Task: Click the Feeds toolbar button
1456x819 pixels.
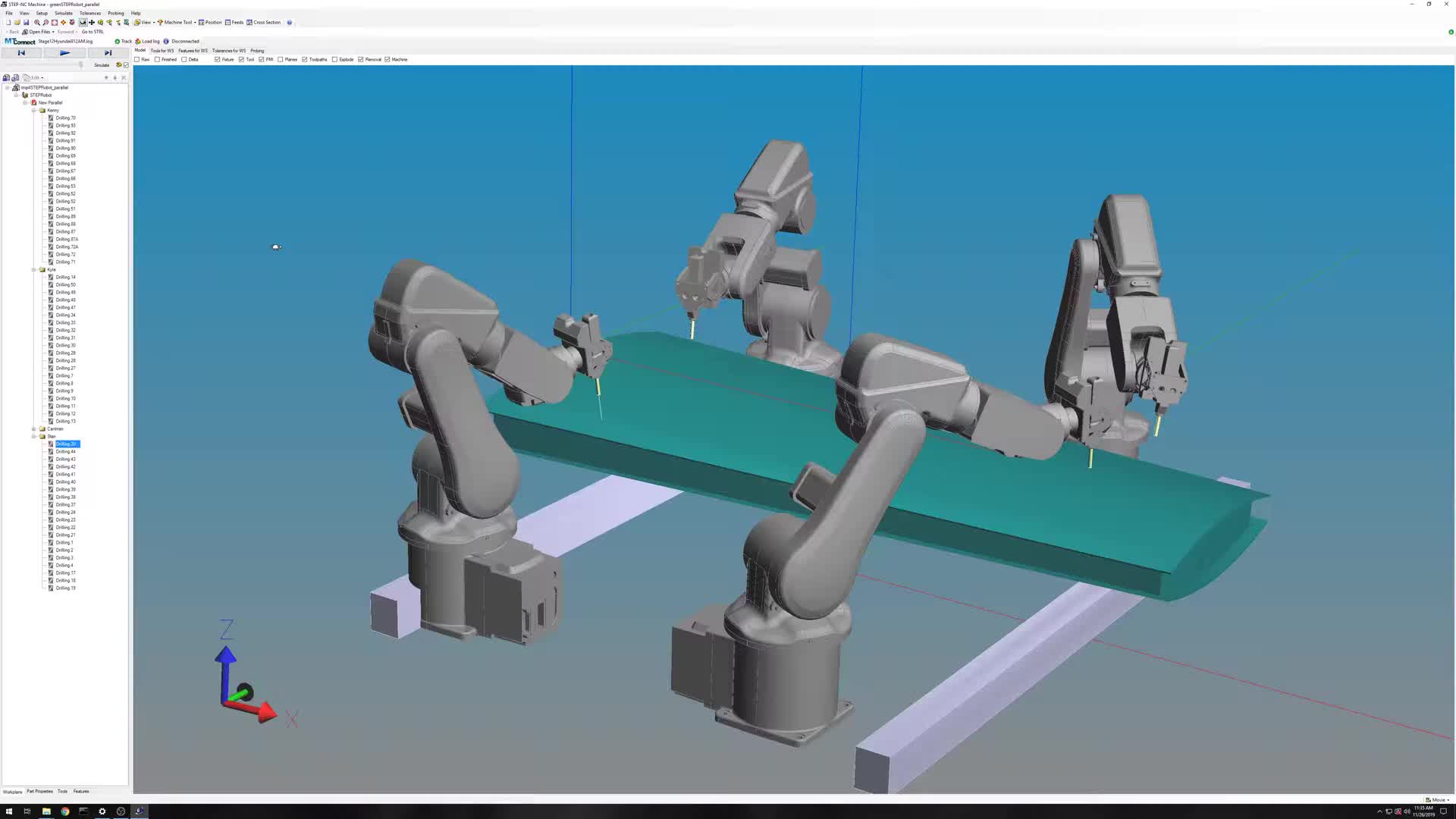Action: [x=234, y=22]
